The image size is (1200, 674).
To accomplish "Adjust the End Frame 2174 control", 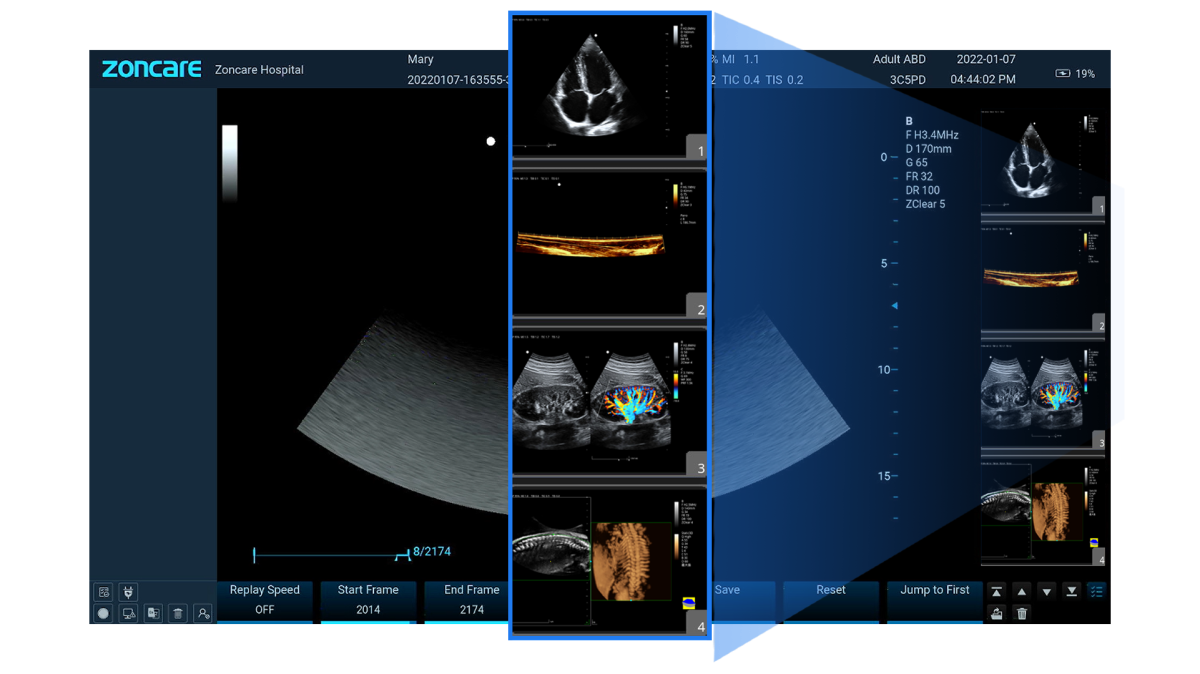I will 472,600.
